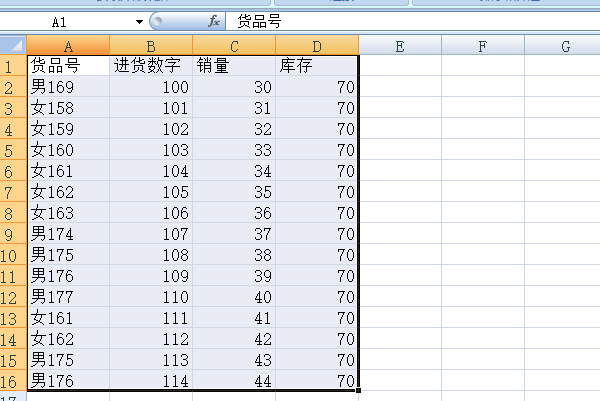
Task: Select column C header
Action: coord(234,46)
